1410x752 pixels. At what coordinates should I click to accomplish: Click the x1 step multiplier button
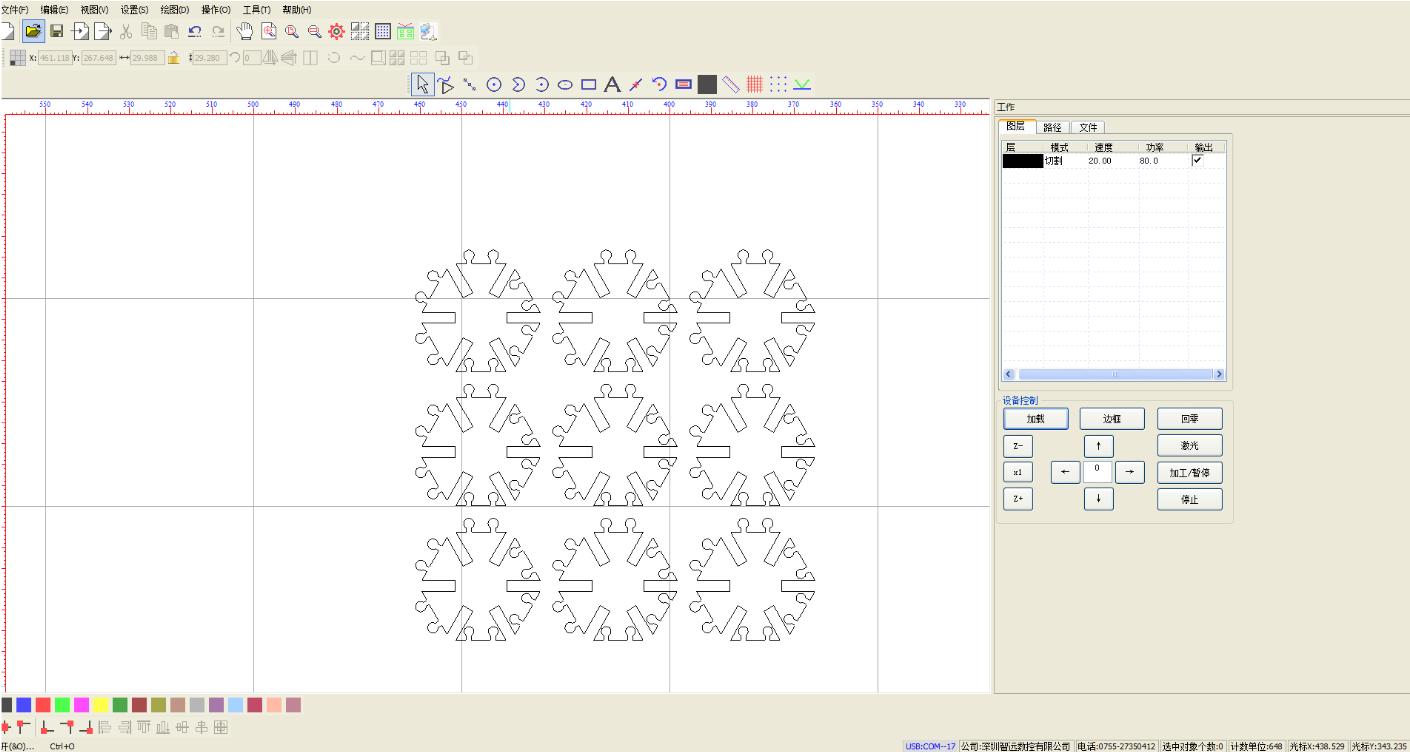[x=1018, y=472]
